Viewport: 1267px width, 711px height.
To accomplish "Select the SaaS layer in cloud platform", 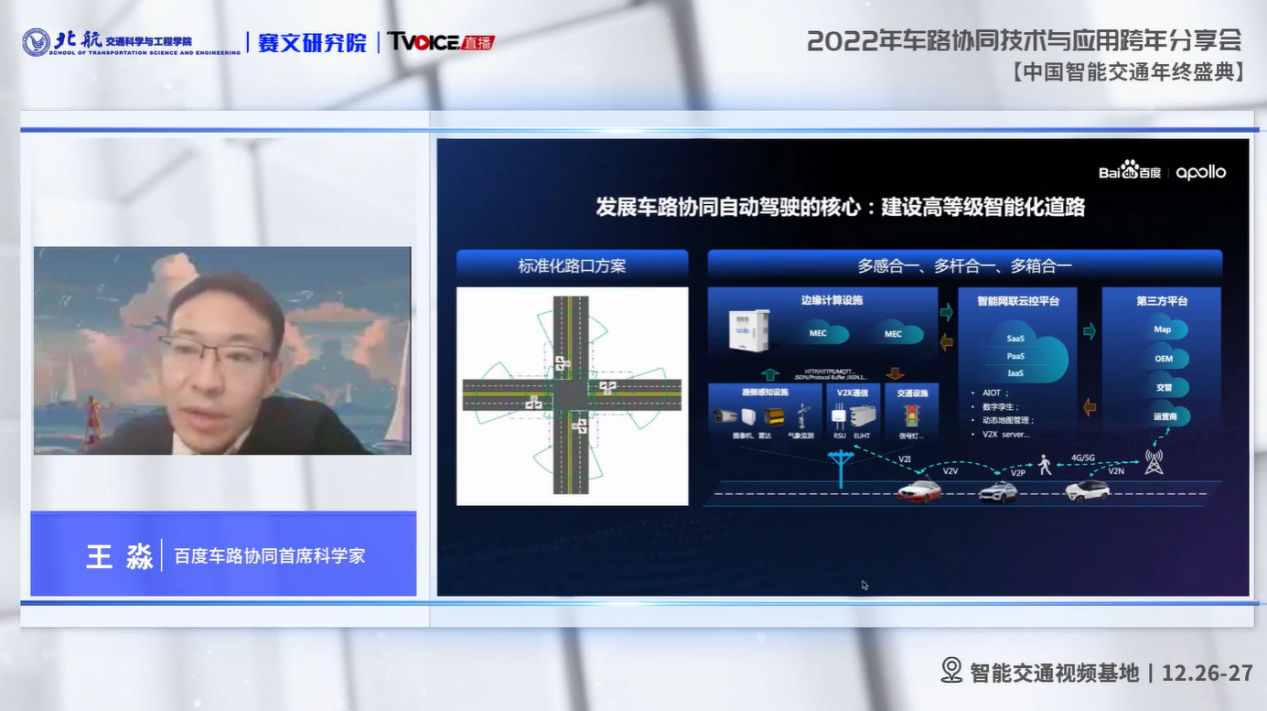I will coord(1015,338).
